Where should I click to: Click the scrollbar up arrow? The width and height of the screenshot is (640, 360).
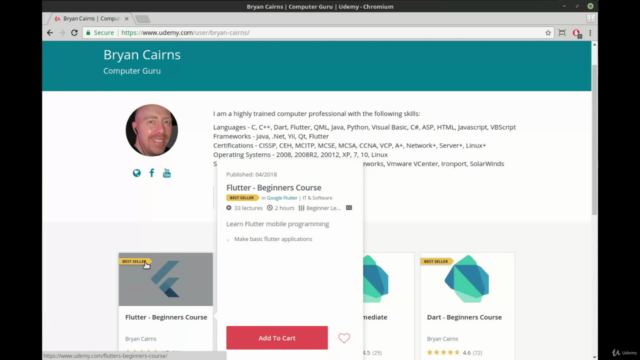(x=594, y=44)
